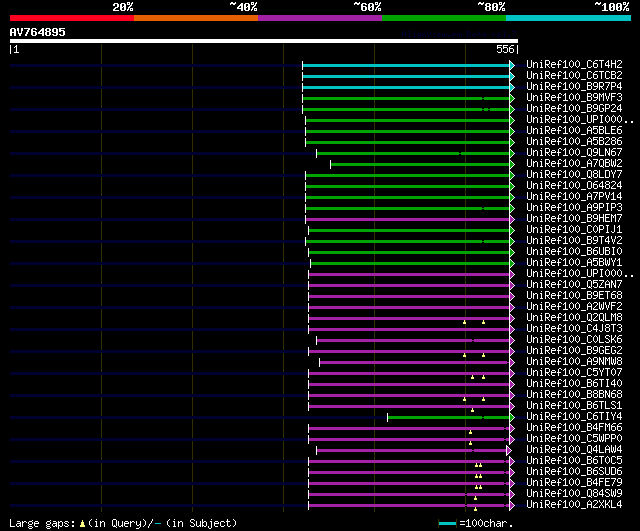The height and width of the screenshot is (531, 640).
Task: Click the 556 query end position label
Action: coord(505,50)
